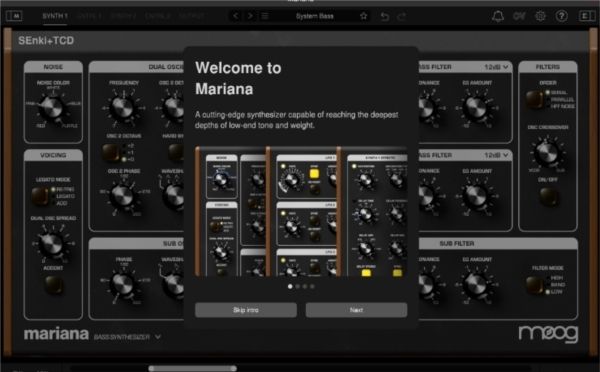Redo the last change
This screenshot has height=372, width=600.
(401, 16)
